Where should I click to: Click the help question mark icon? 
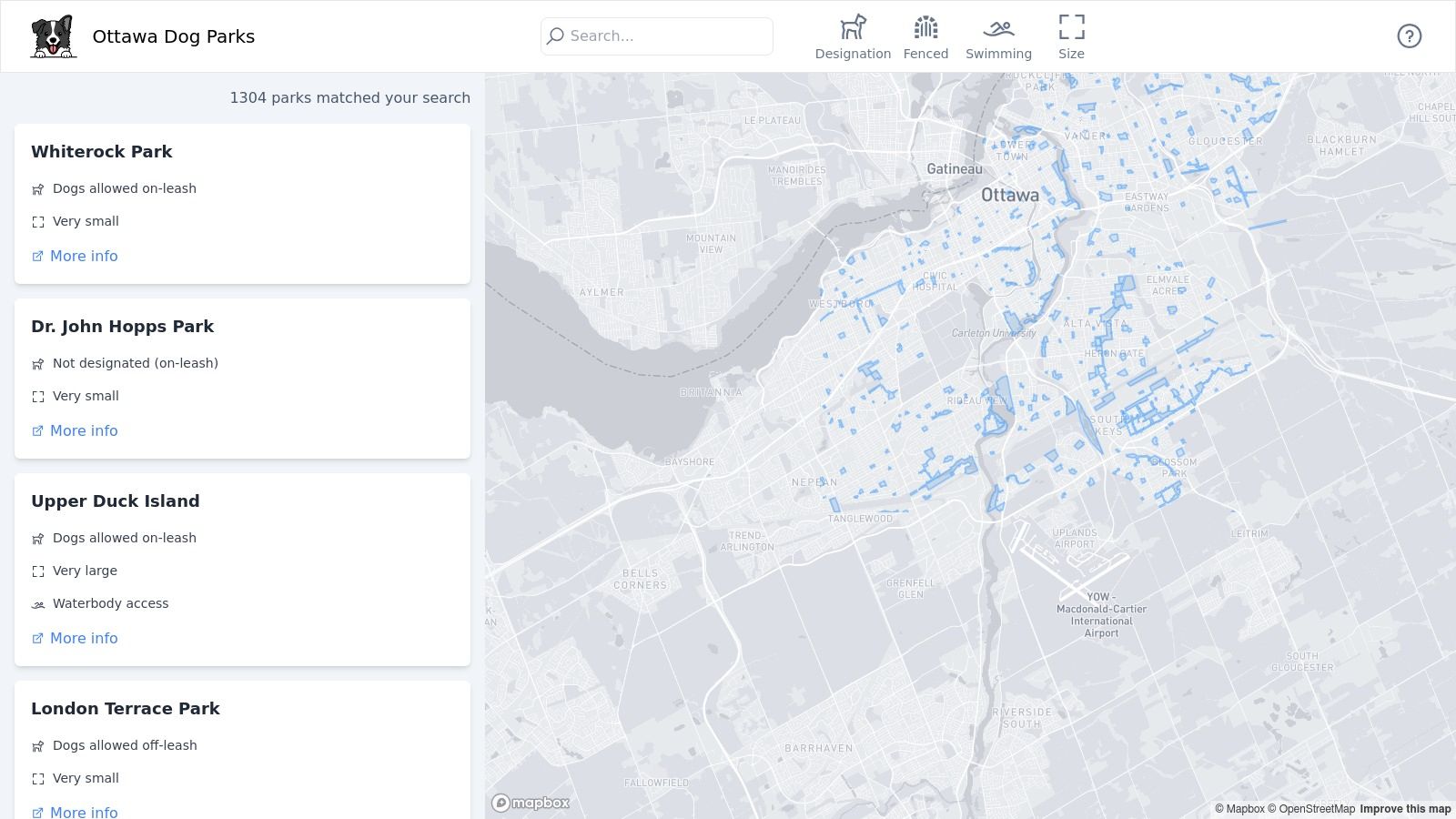(1409, 36)
